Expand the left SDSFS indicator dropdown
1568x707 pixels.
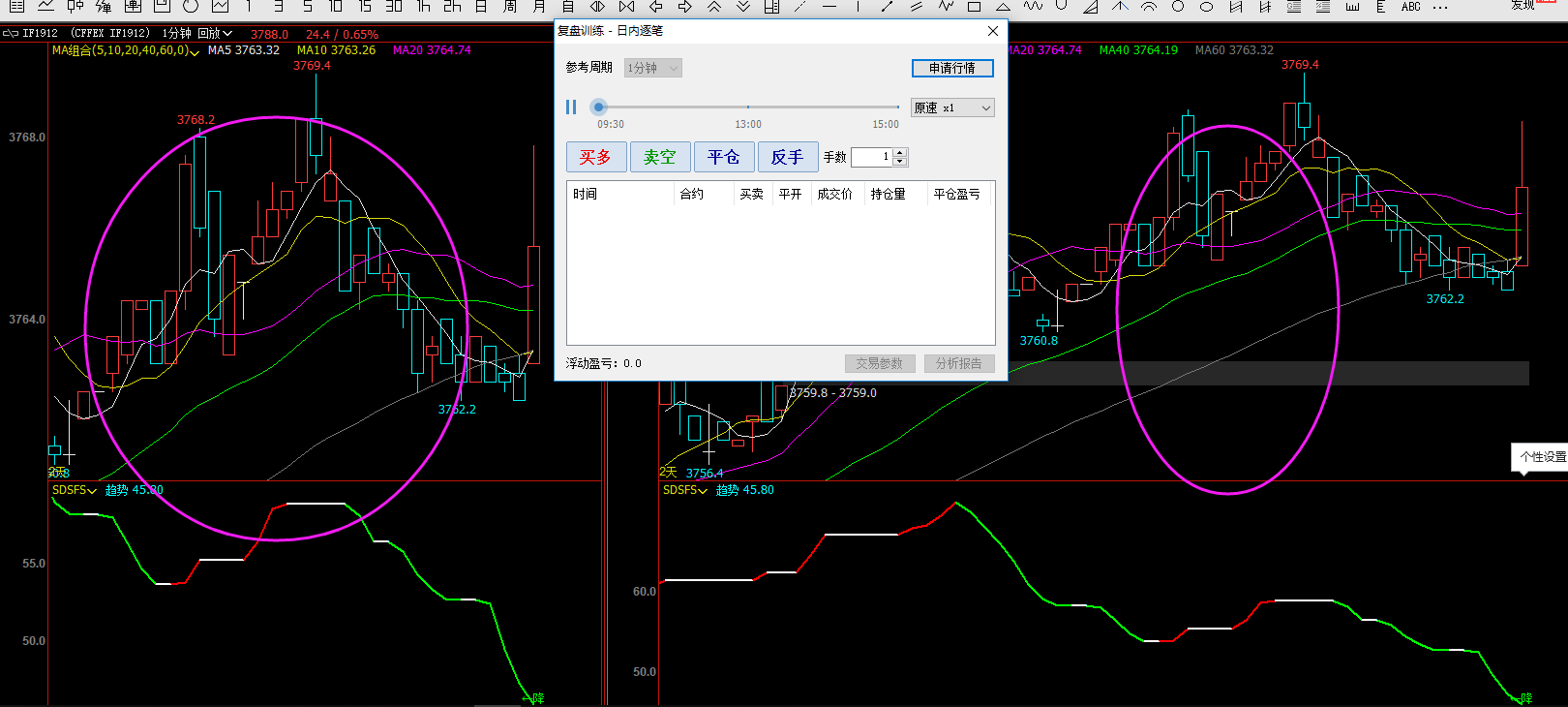(92, 491)
